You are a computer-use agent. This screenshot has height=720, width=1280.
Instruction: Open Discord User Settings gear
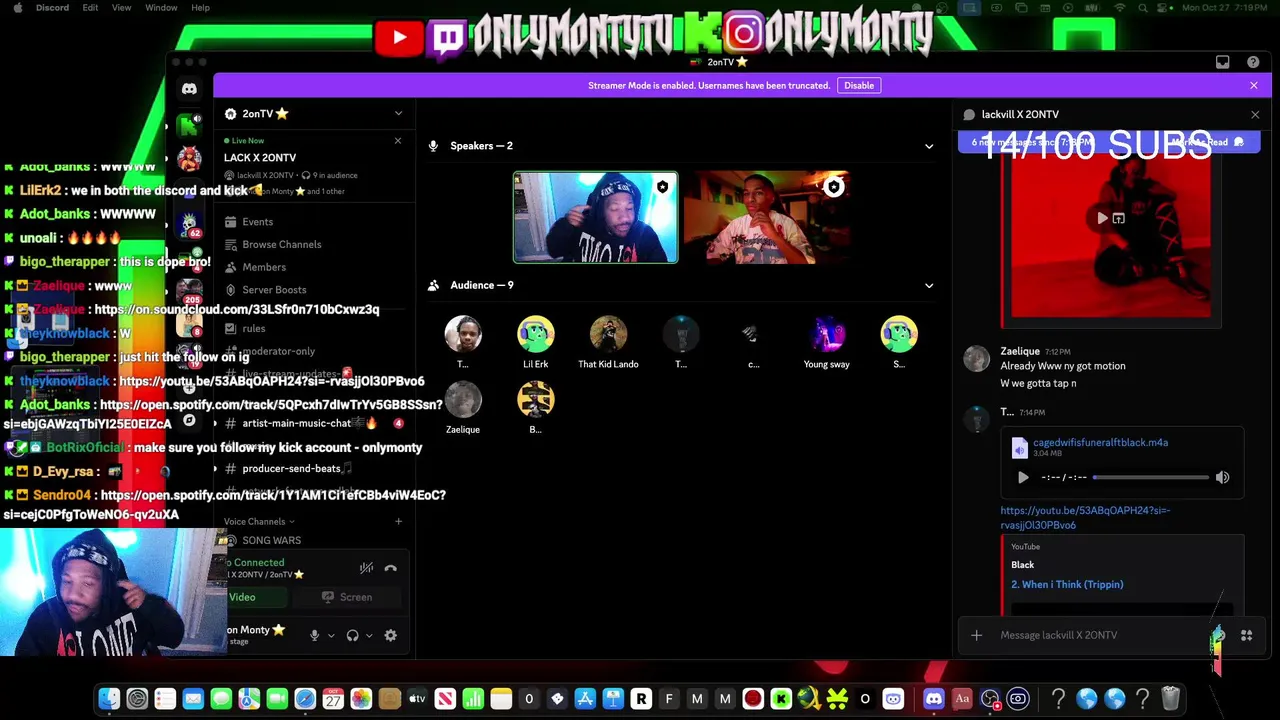[x=391, y=635]
